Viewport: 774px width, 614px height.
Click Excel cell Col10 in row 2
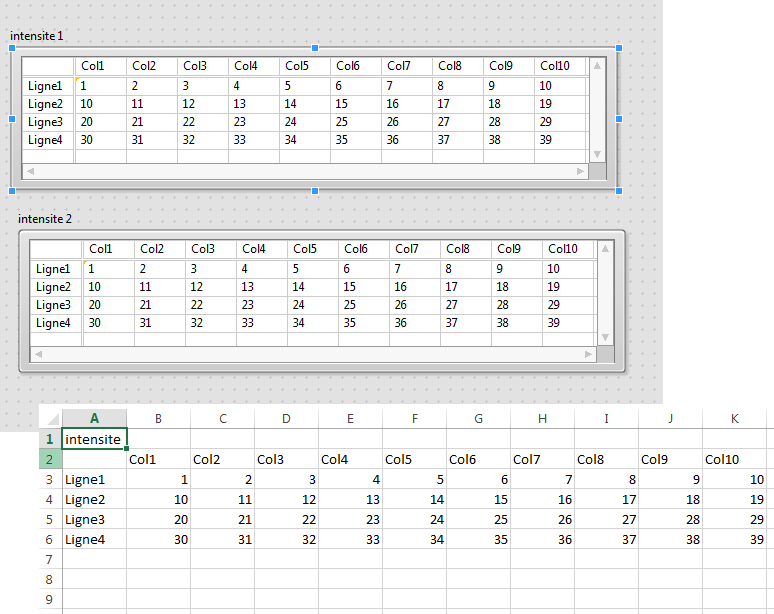(x=735, y=460)
